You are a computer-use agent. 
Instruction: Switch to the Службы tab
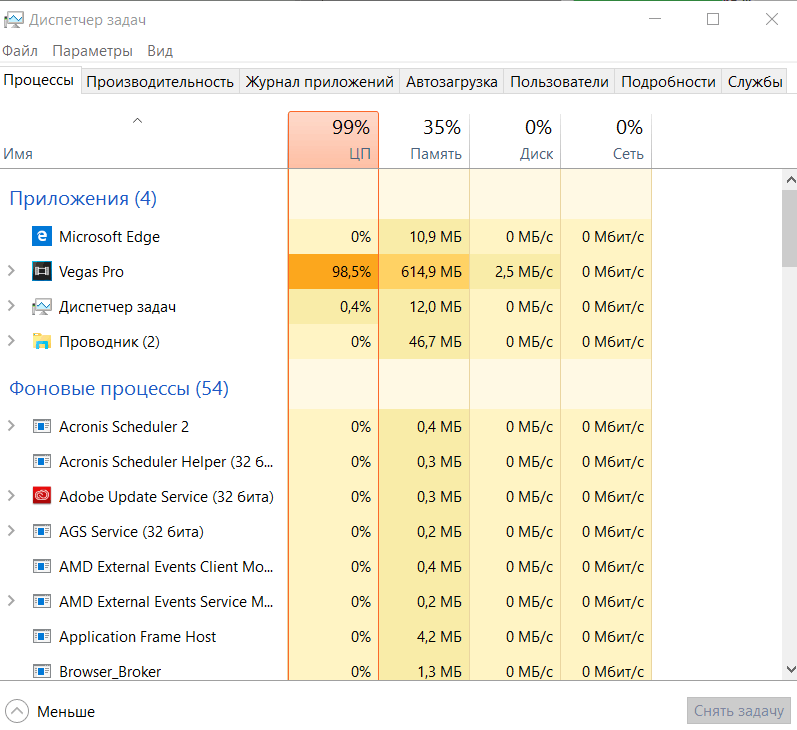click(x=755, y=81)
